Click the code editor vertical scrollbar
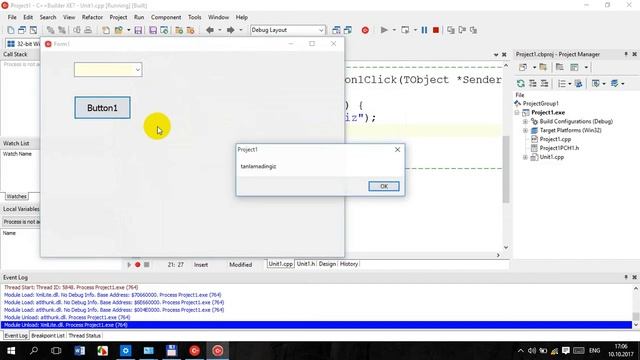Screen dimensions: 640x360 click(506, 169)
